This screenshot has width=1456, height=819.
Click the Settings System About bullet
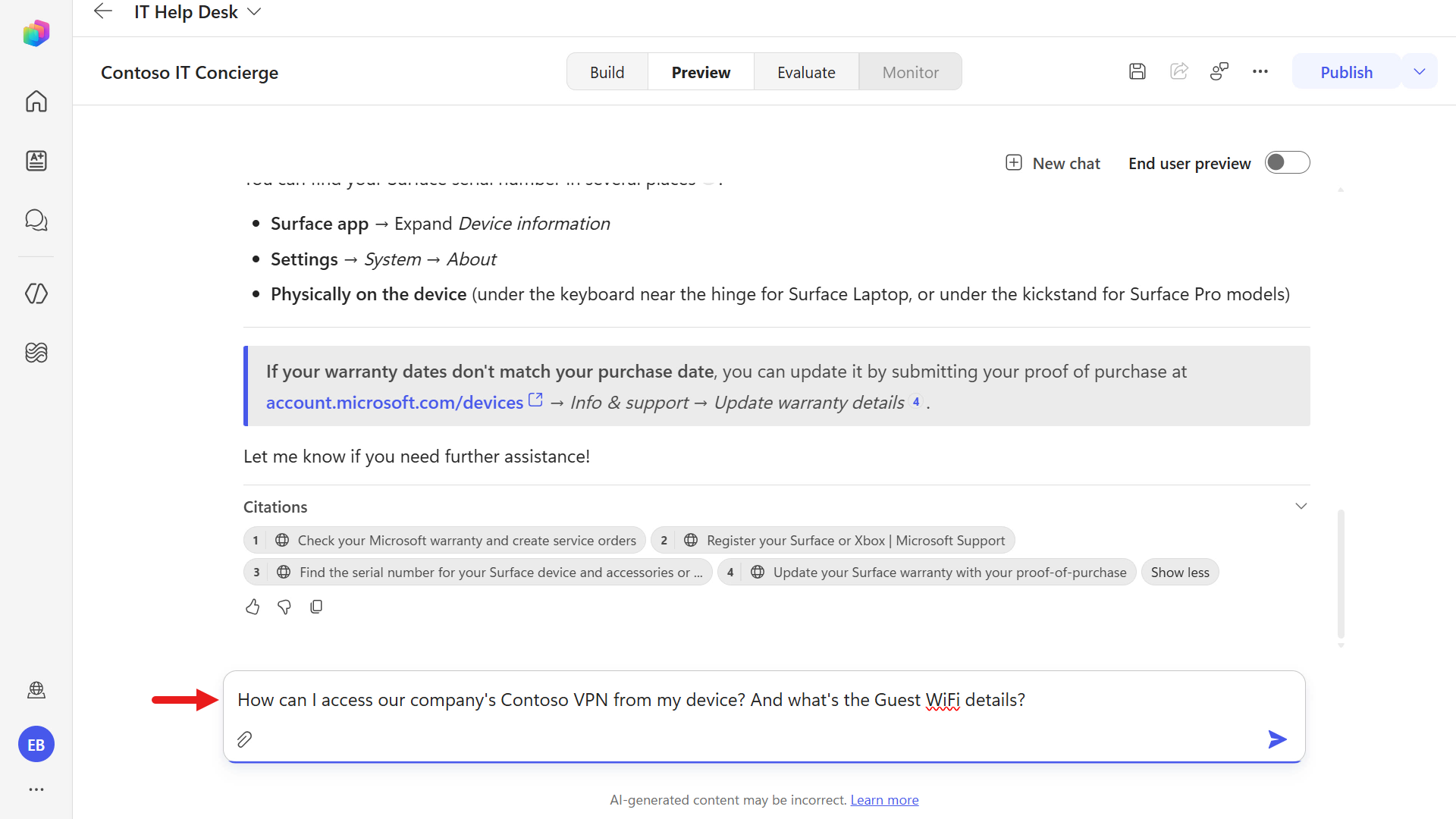click(x=383, y=259)
